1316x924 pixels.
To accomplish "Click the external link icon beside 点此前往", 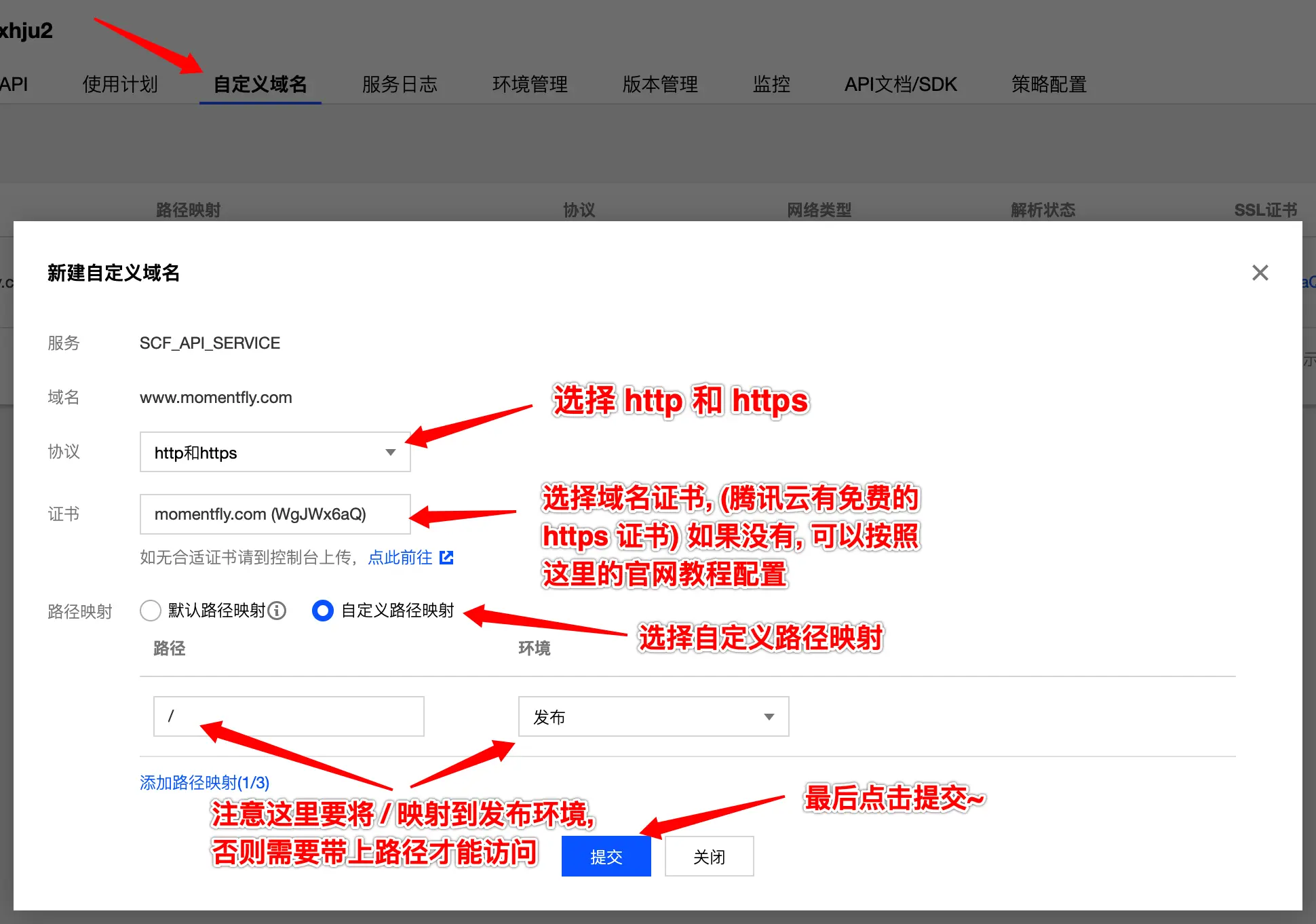I will click(x=447, y=557).
